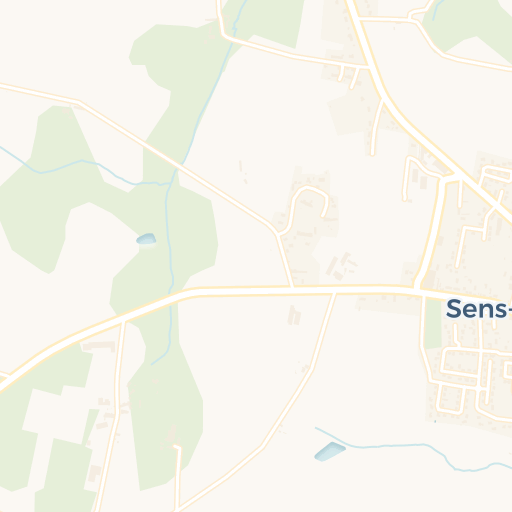512x512 pixels.
Task: Click where the southbound lane branches off the main road
Action: [x=334, y=293]
